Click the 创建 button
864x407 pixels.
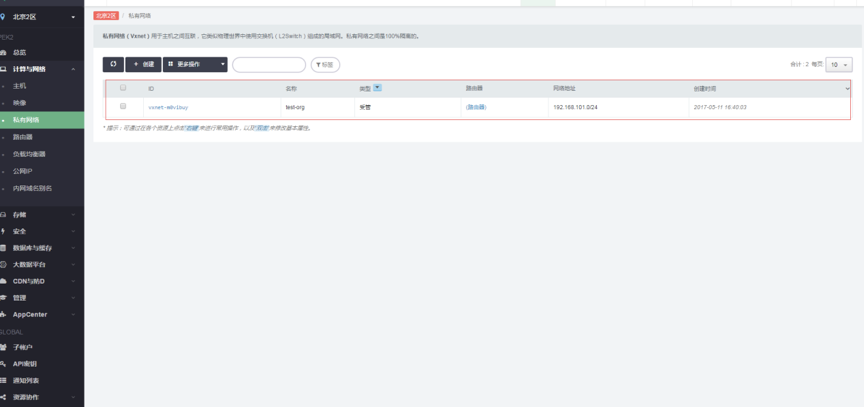click(143, 64)
